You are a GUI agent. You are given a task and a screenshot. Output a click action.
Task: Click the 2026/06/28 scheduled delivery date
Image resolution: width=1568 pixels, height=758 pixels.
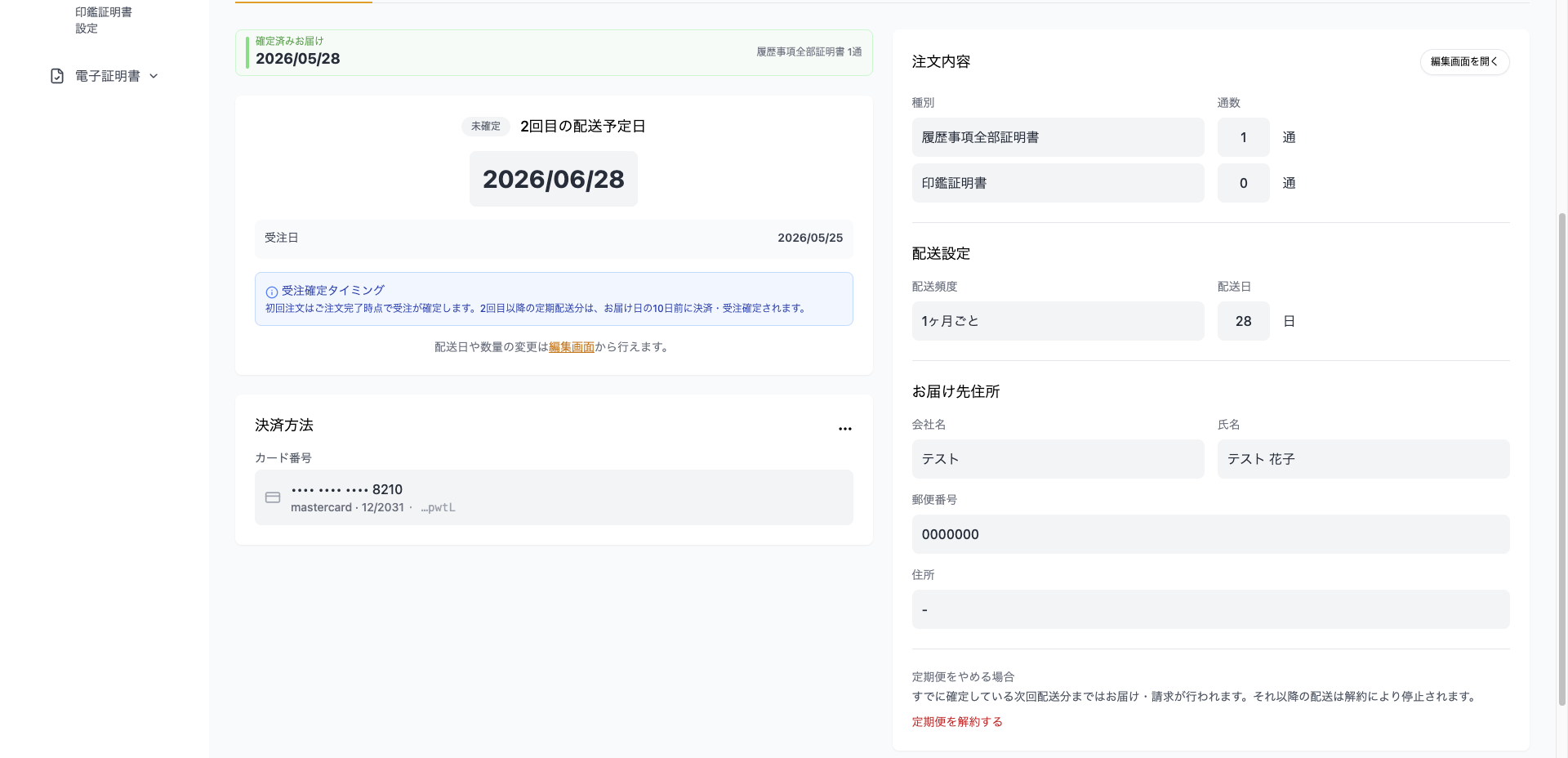pyautogui.click(x=553, y=179)
